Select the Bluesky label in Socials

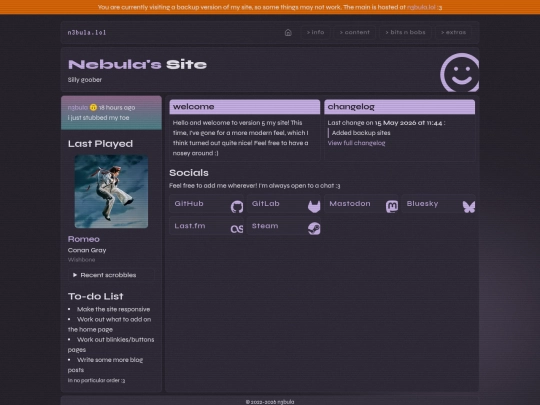(422, 204)
